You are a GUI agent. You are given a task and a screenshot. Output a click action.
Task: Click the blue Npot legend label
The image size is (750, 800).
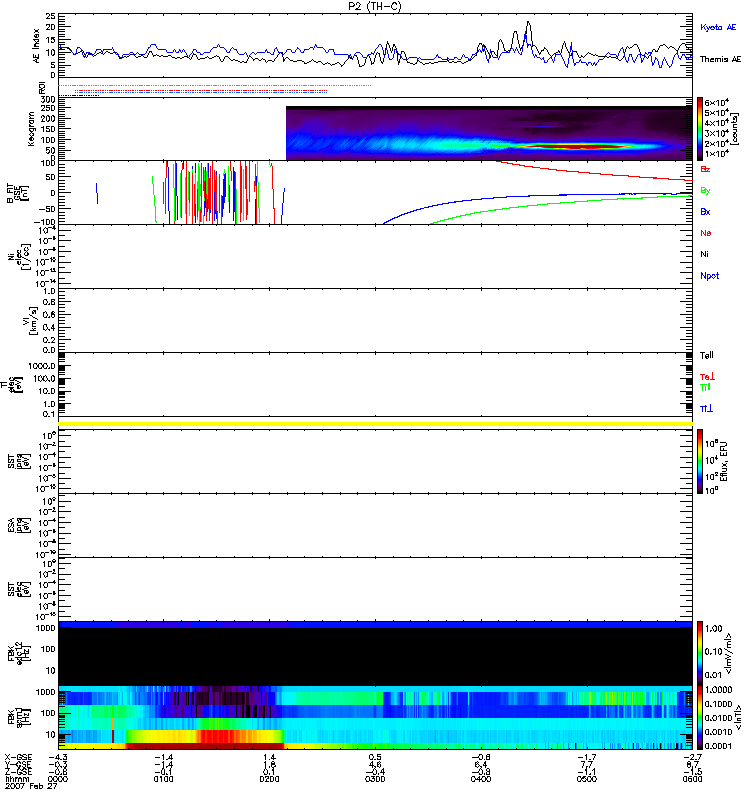point(709,276)
